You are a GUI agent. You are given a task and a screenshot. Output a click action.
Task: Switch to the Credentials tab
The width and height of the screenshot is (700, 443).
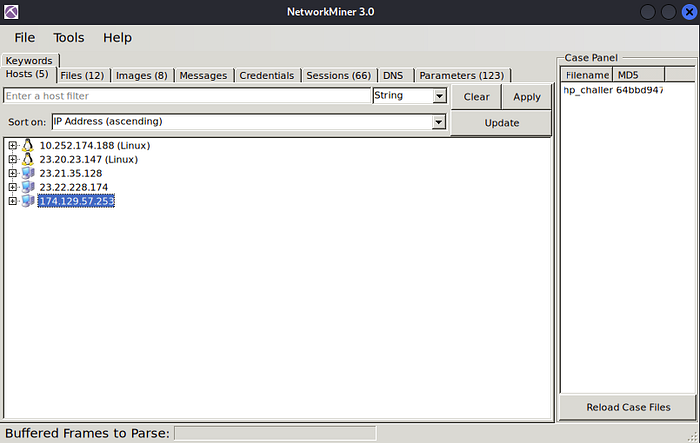tap(267, 75)
